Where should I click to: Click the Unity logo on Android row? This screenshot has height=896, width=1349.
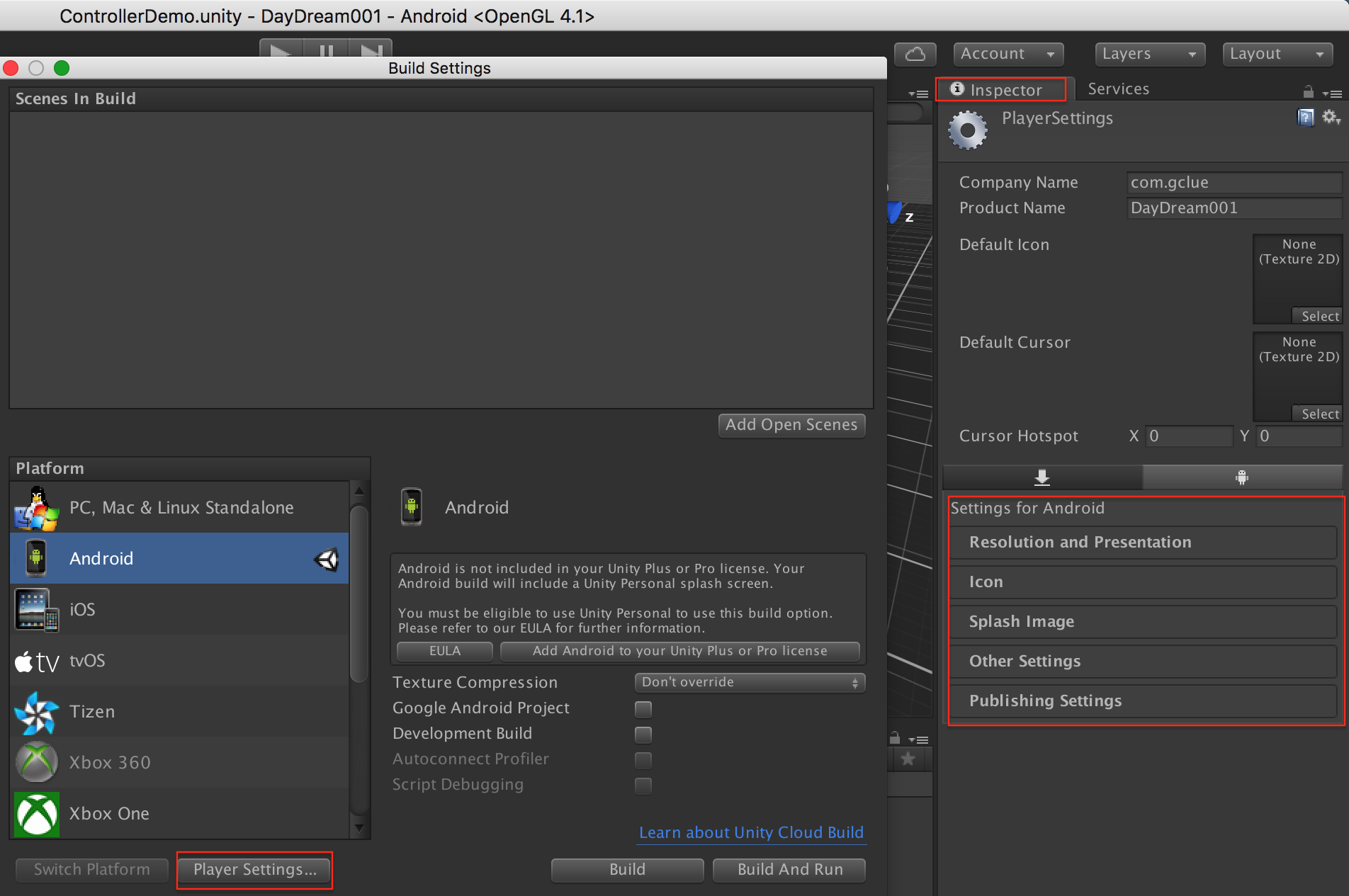point(326,560)
